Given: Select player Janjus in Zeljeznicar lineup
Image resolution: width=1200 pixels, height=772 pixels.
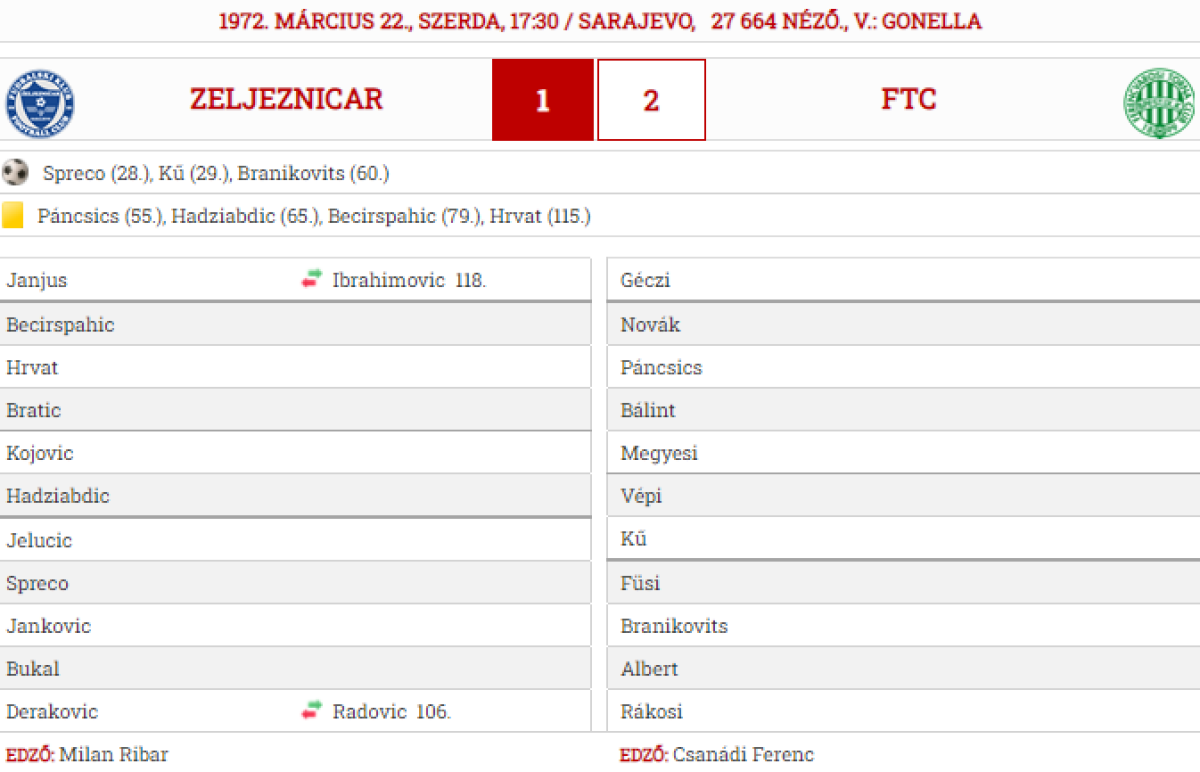Looking at the screenshot, I should [37, 280].
